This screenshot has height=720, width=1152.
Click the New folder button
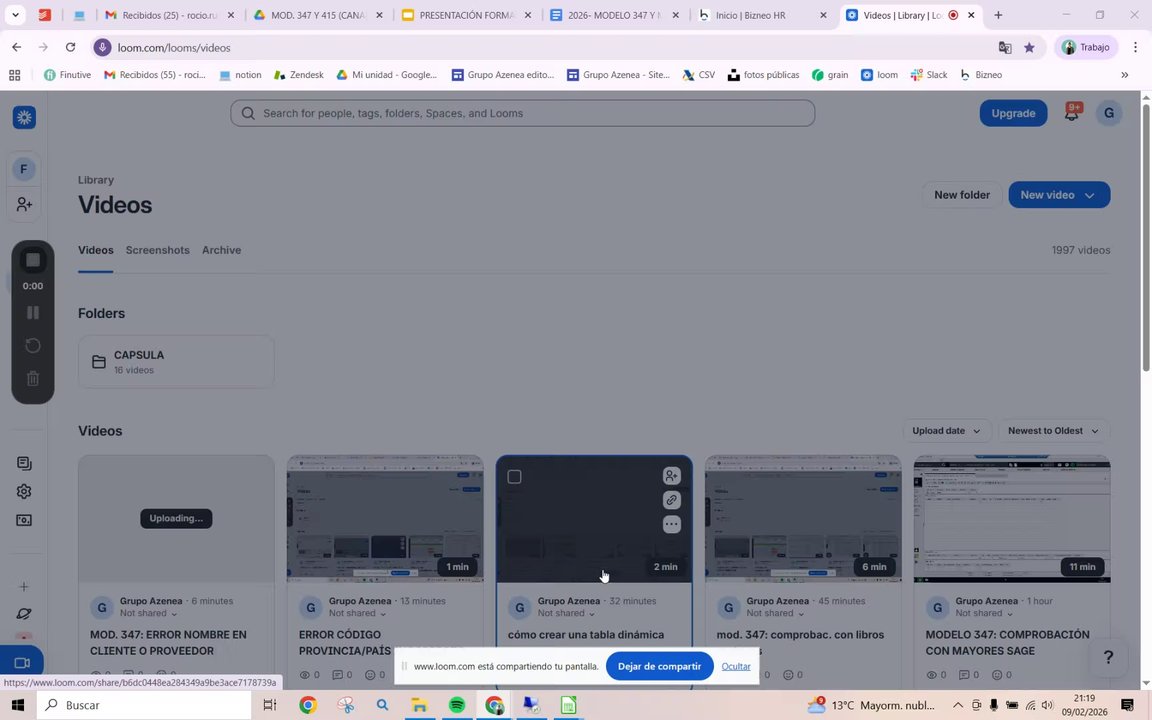pos(962,195)
